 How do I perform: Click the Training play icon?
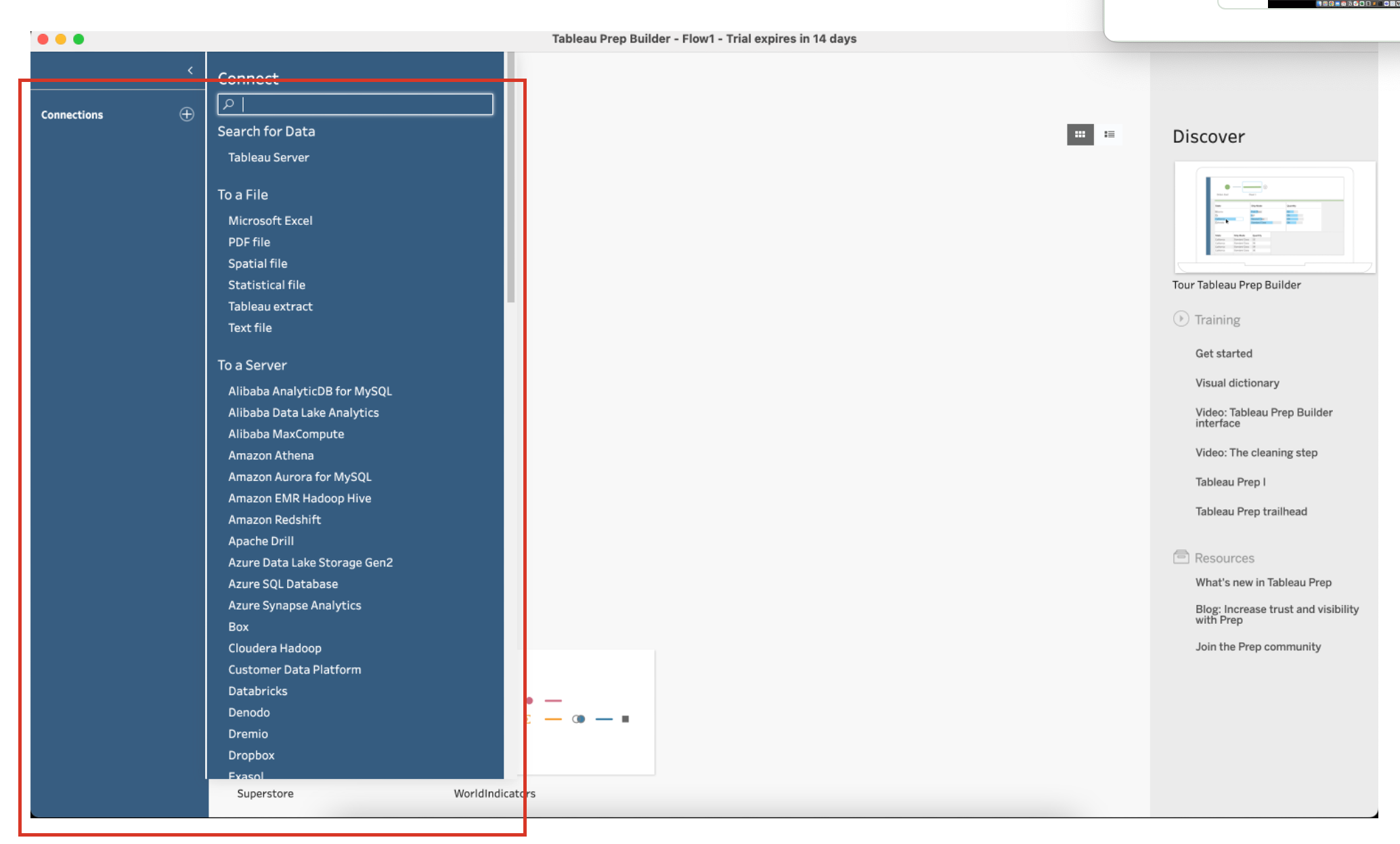(1181, 319)
